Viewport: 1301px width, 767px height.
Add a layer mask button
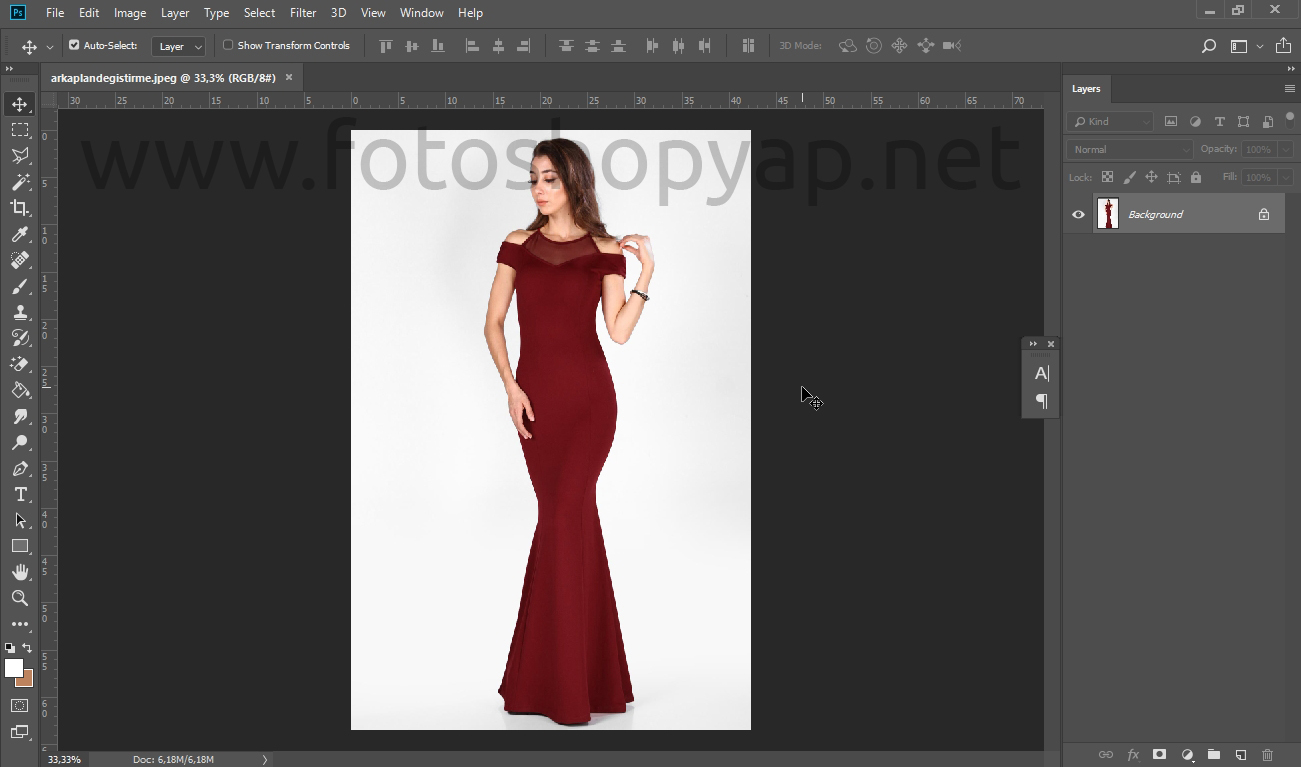pos(1159,755)
